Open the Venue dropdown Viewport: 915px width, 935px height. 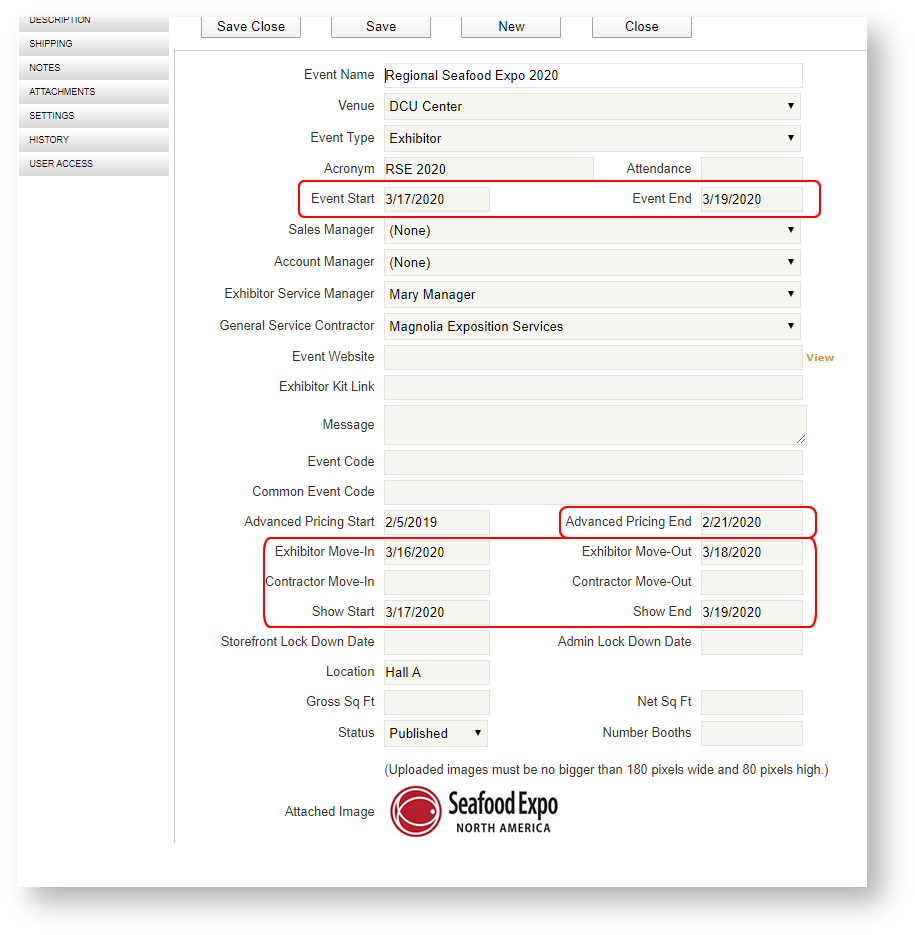pos(592,106)
